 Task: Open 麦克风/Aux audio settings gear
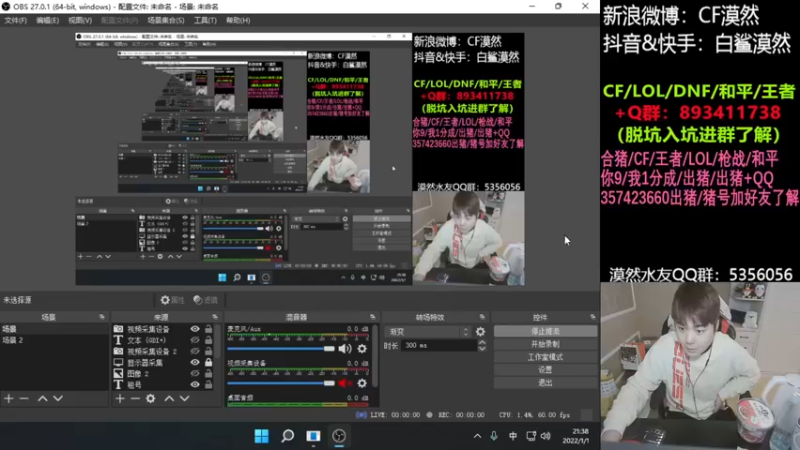362,348
